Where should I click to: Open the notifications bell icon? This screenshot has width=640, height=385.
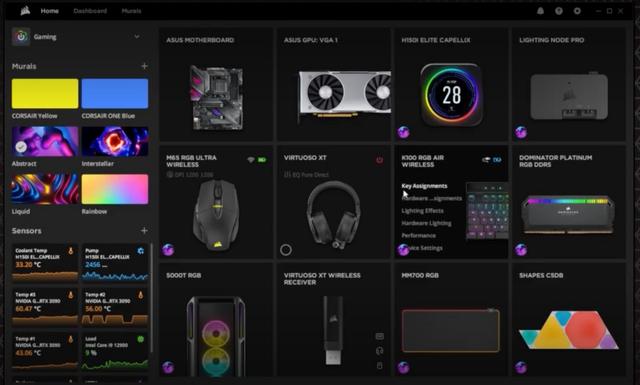540,11
